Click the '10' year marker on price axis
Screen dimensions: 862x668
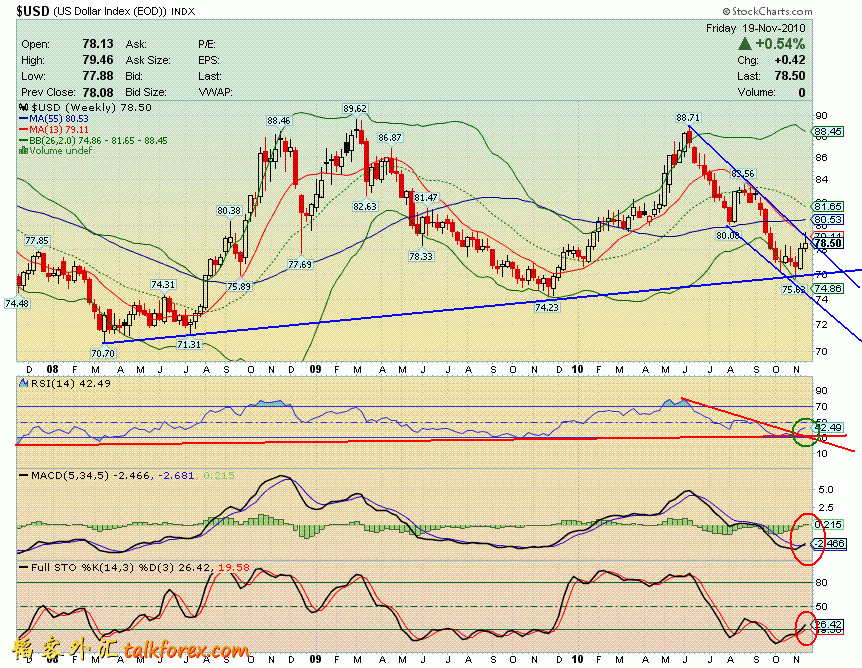[577, 369]
